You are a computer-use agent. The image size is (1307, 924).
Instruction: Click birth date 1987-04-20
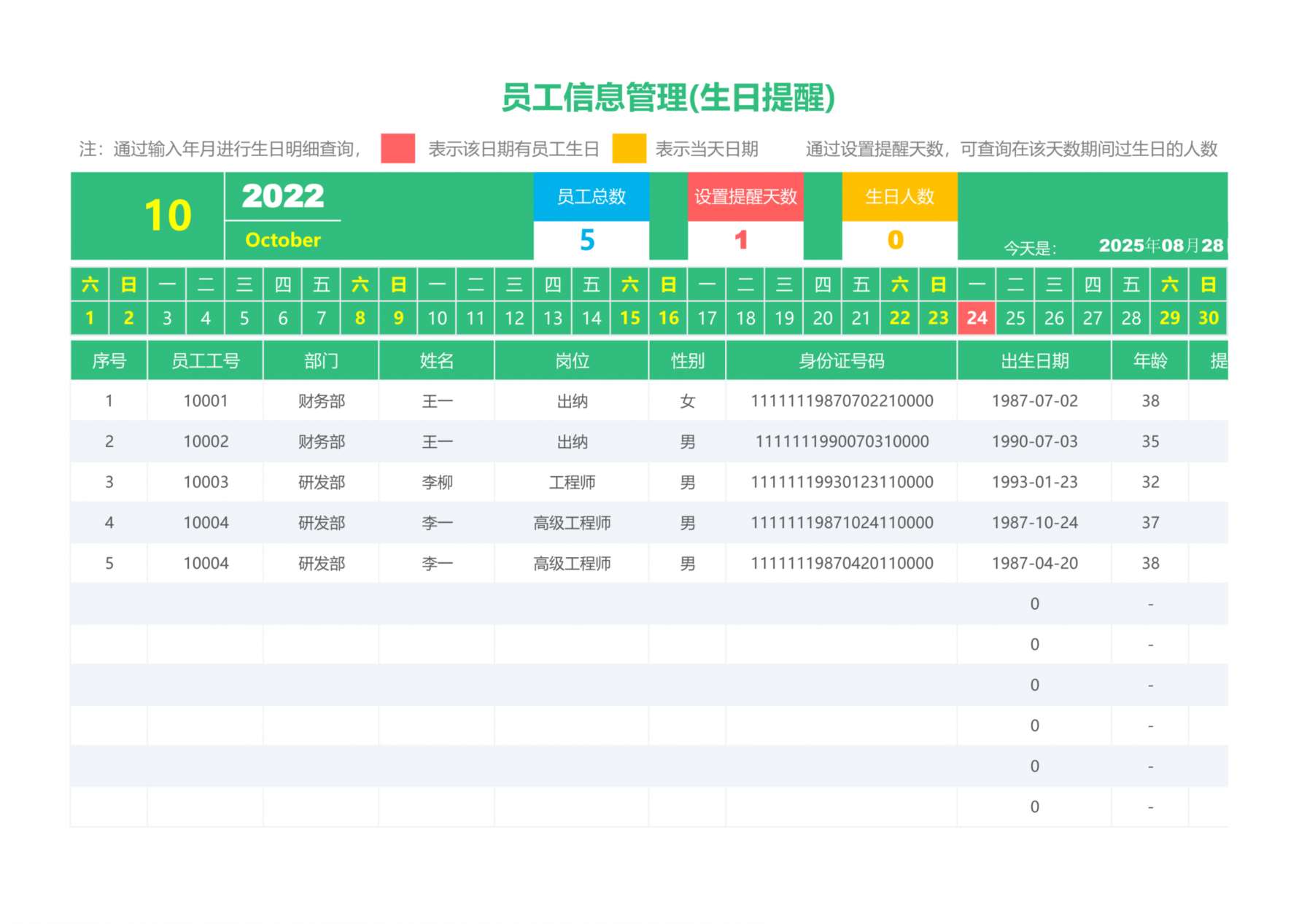click(x=1034, y=563)
